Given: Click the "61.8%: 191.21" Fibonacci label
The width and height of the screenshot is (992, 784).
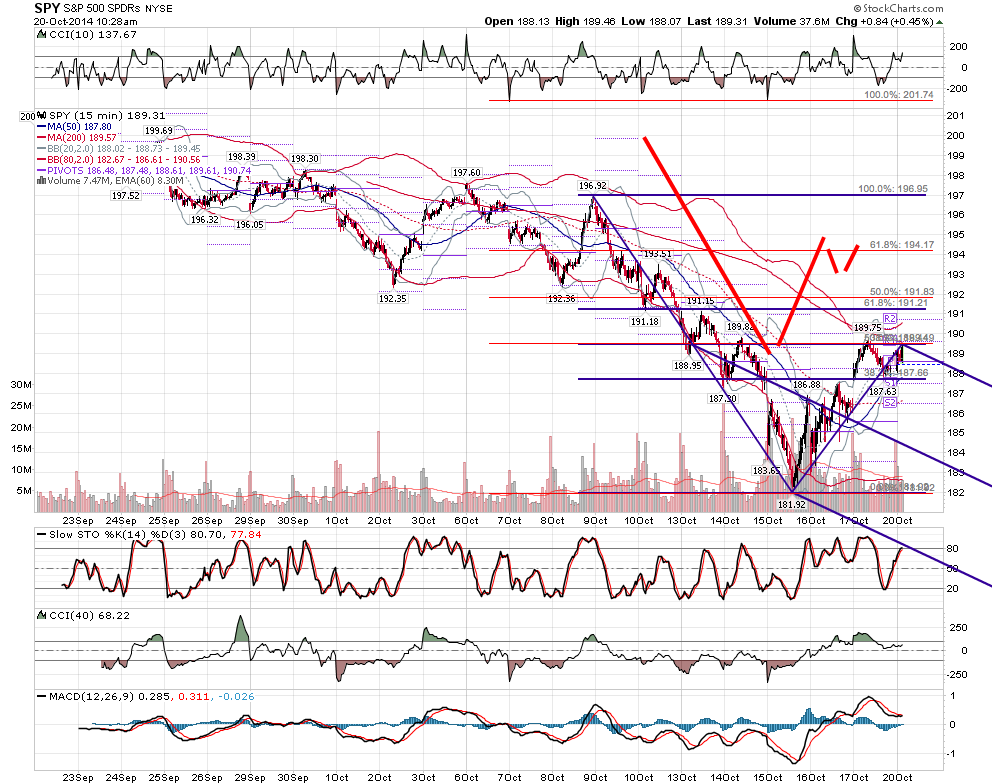Looking at the screenshot, I should click(x=895, y=303).
